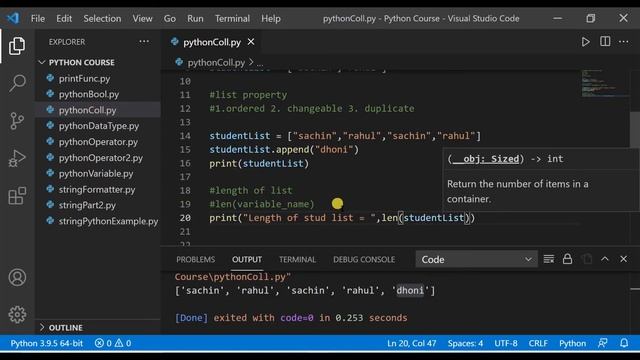Split the editor to the right
Viewport: 640px width, 360px height.
point(605,42)
